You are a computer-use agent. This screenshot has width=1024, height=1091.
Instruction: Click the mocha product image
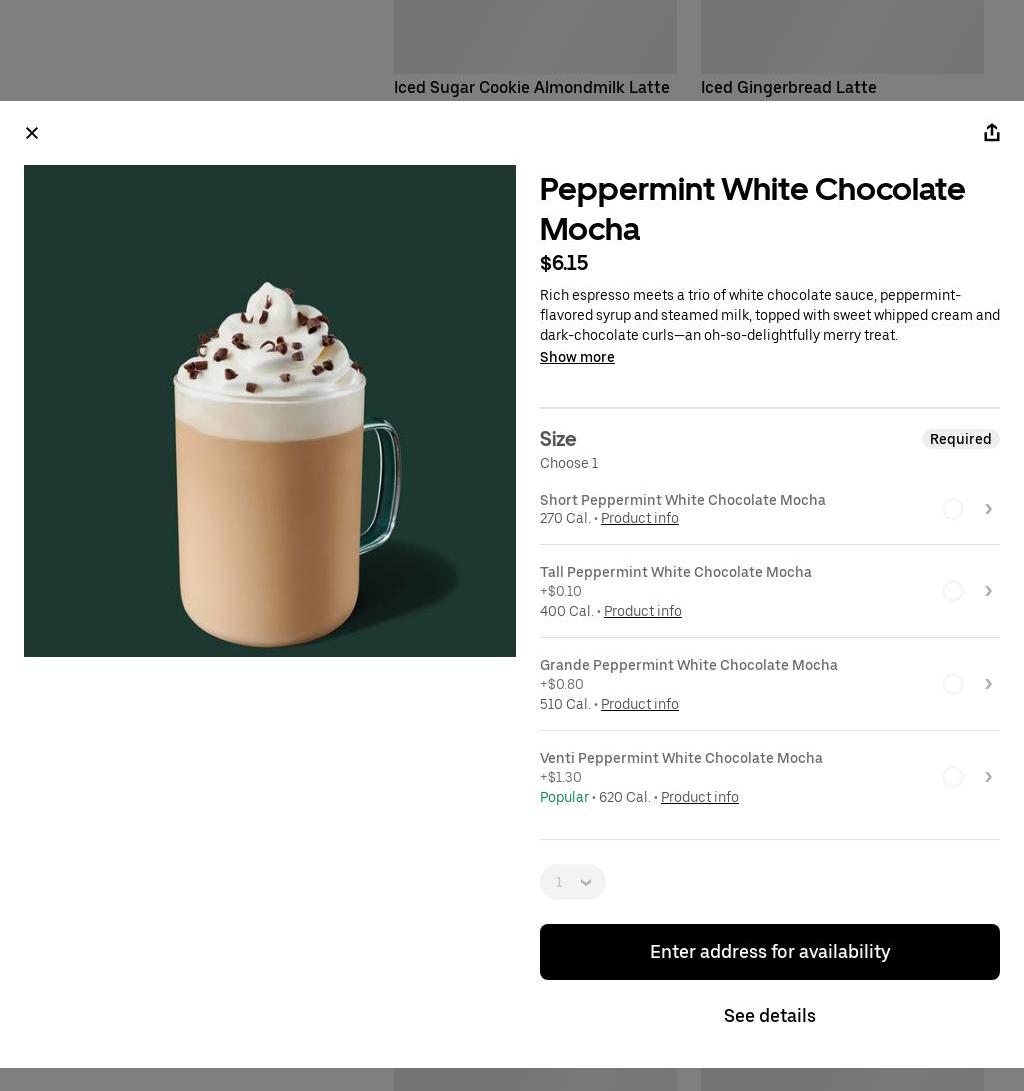coord(270,411)
